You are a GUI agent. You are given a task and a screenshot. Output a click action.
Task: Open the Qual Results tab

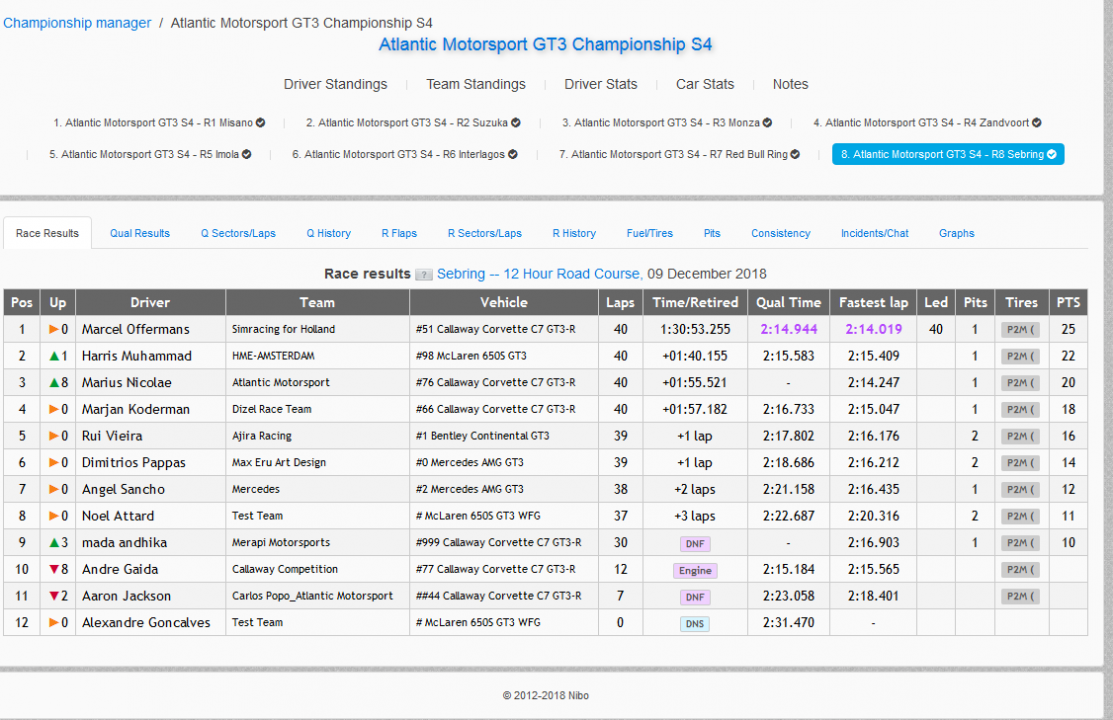pyautogui.click(x=140, y=233)
